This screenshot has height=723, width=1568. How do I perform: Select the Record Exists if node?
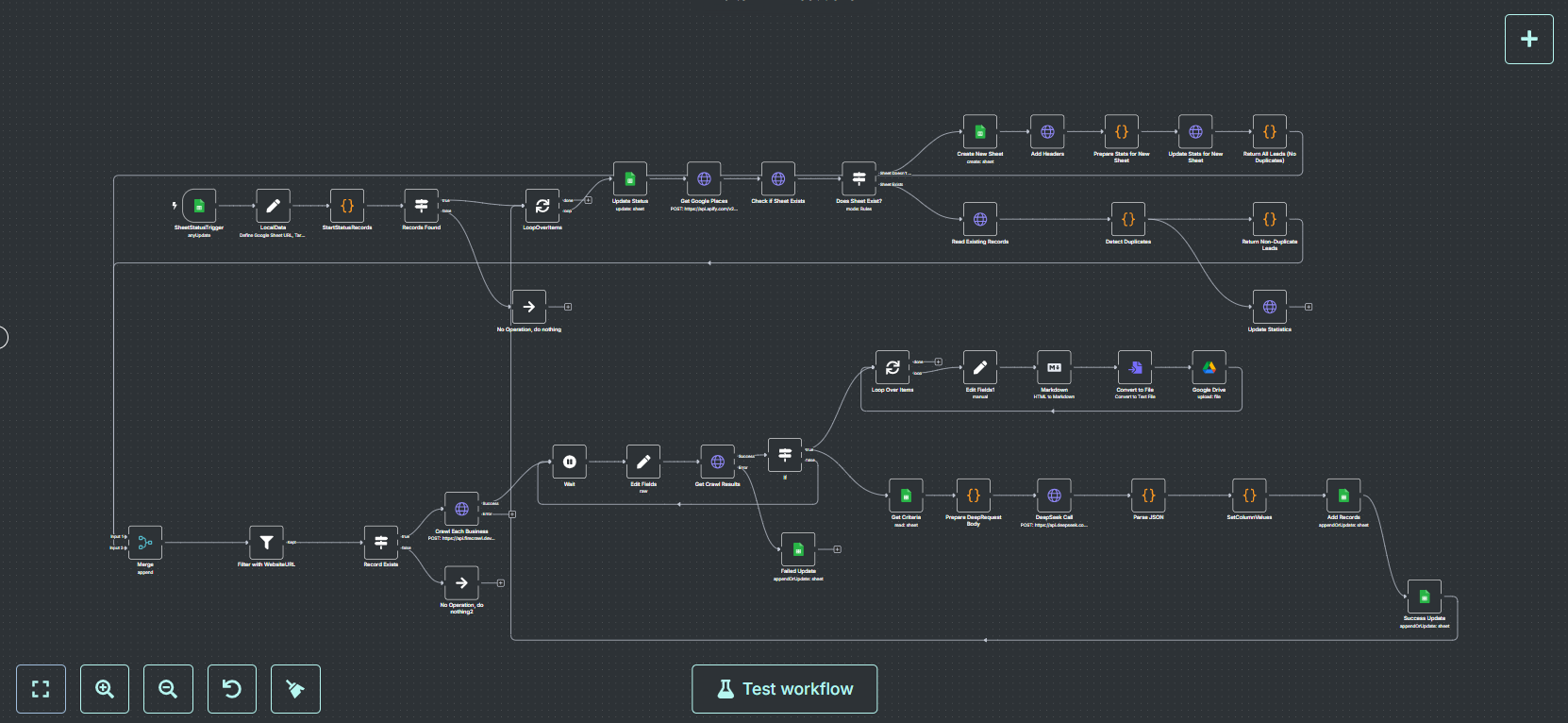click(x=381, y=543)
